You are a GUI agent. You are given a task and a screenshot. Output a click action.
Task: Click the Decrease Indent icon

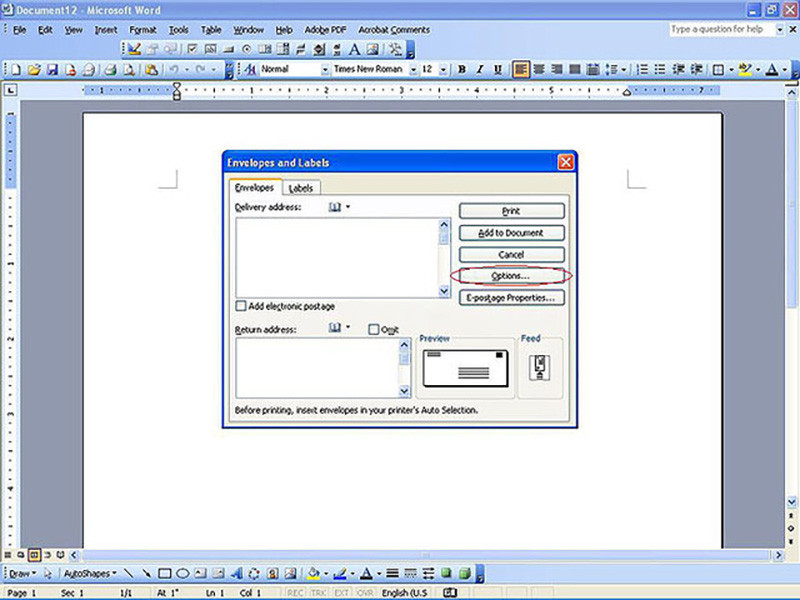(679, 69)
